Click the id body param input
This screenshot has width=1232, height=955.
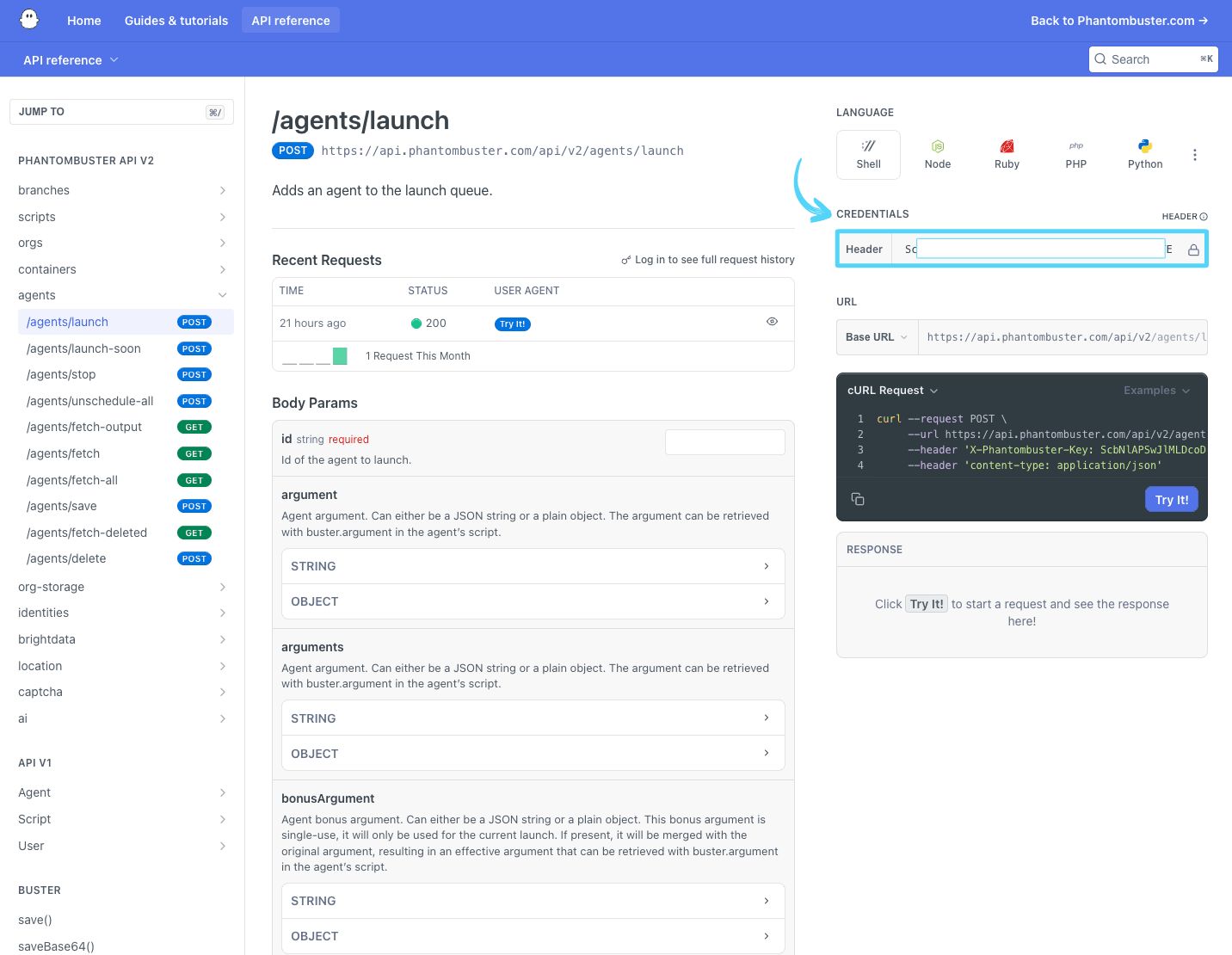point(725,442)
